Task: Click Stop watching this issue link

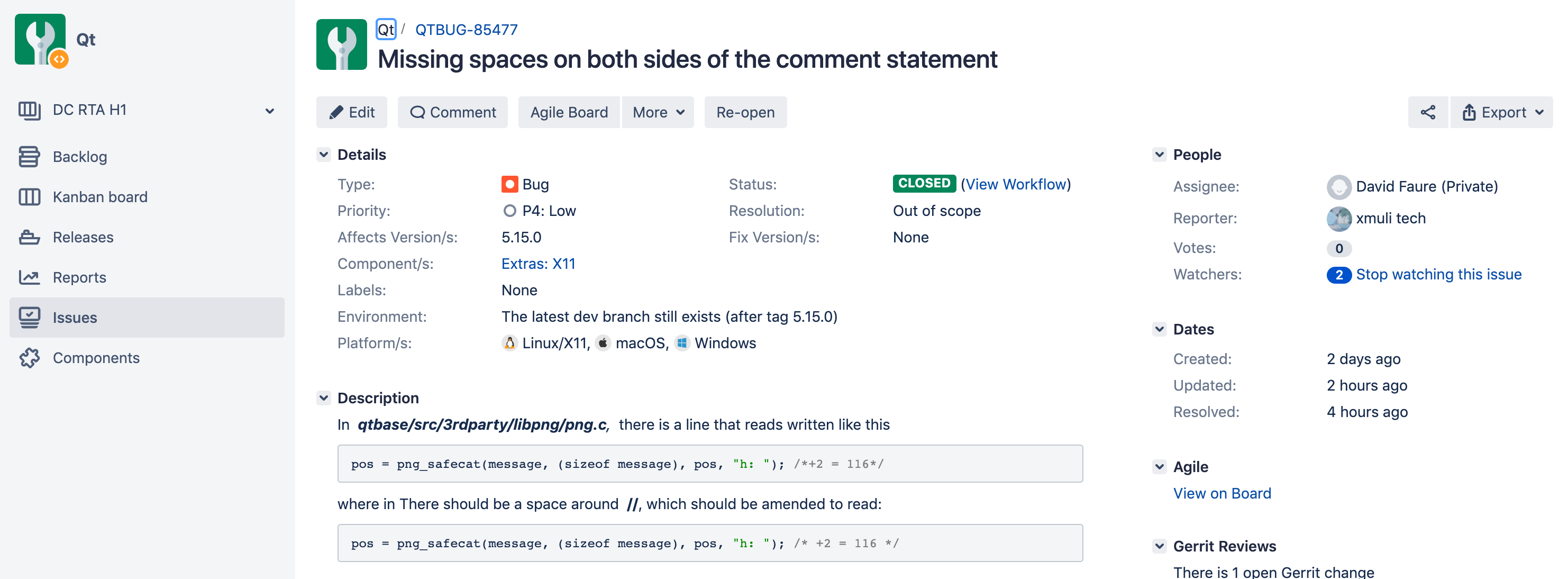Action: [1438, 275]
